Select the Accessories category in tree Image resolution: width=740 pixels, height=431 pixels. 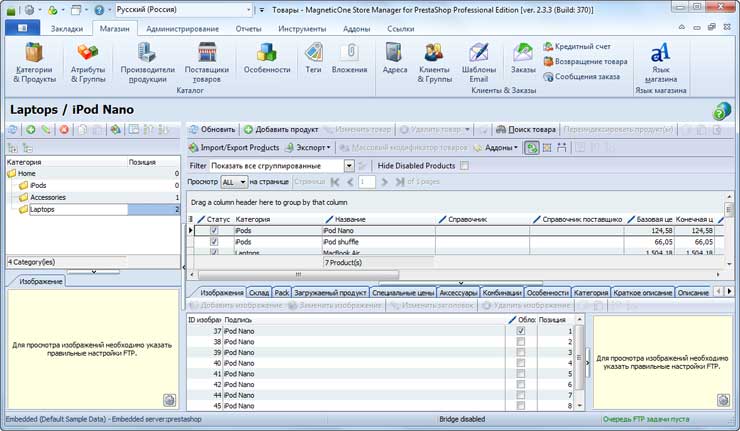coord(48,197)
